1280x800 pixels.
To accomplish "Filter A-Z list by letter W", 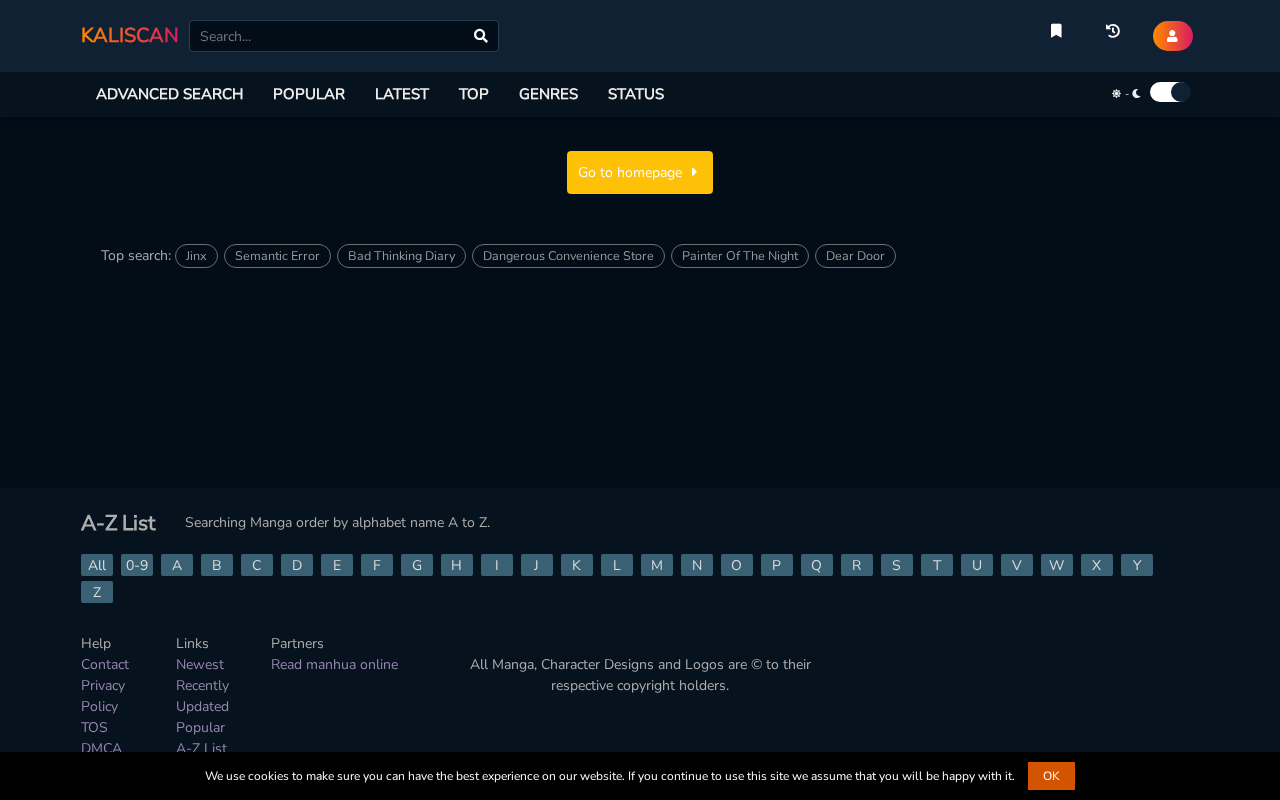I will 1057,565.
